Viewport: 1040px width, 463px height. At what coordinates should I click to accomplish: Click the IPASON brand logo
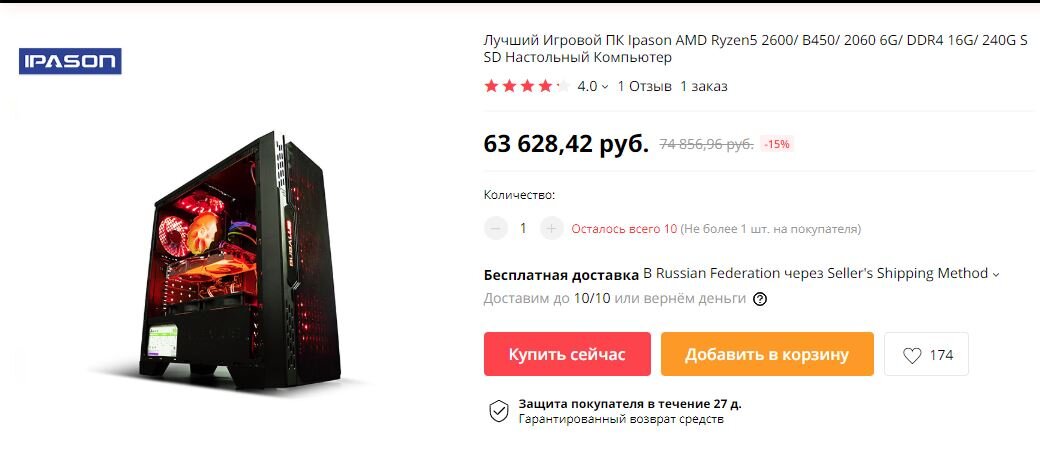coord(70,61)
